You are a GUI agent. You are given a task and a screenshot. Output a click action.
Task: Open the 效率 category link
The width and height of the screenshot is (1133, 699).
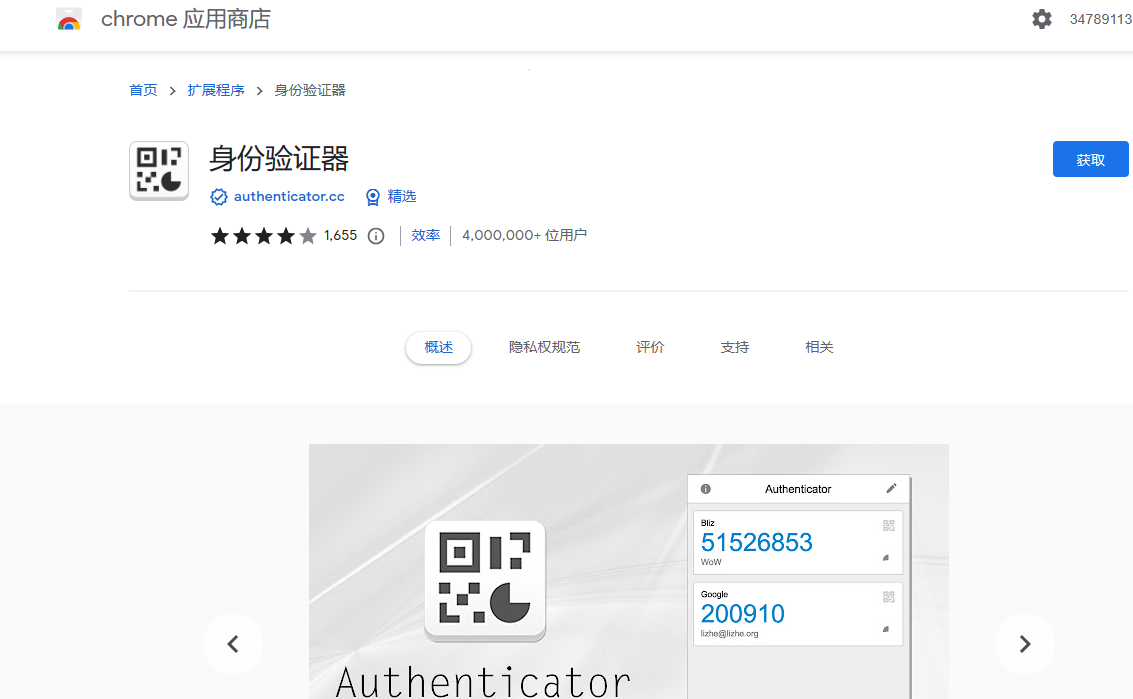426,236
